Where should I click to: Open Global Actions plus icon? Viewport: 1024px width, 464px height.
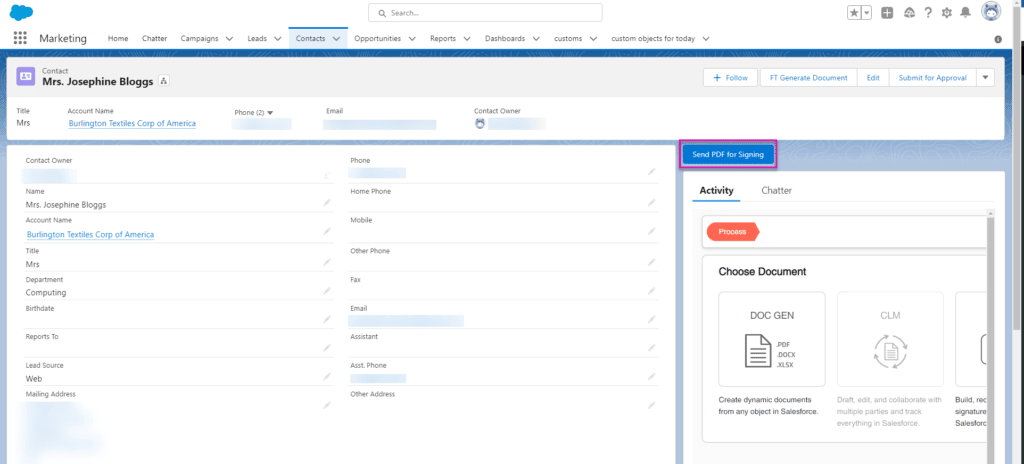point(887,13)
